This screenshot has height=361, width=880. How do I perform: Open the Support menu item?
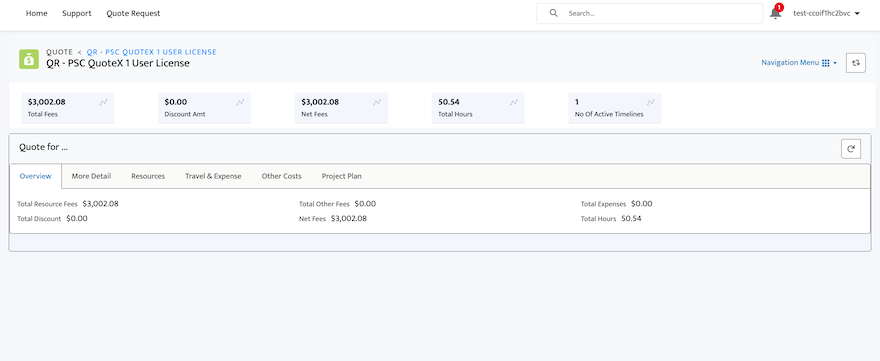point(77,13)
